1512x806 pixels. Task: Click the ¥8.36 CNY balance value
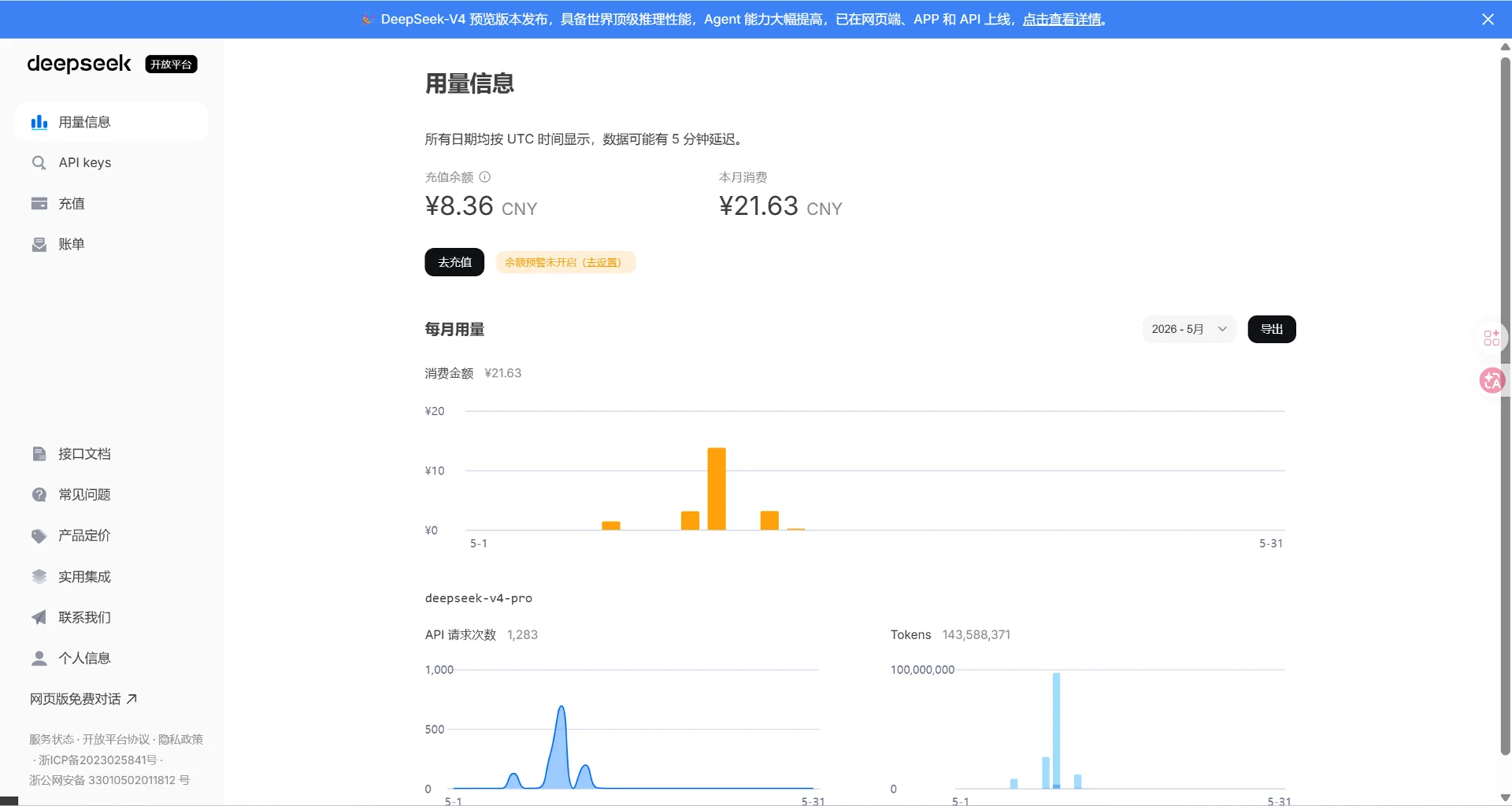[481, 206]
